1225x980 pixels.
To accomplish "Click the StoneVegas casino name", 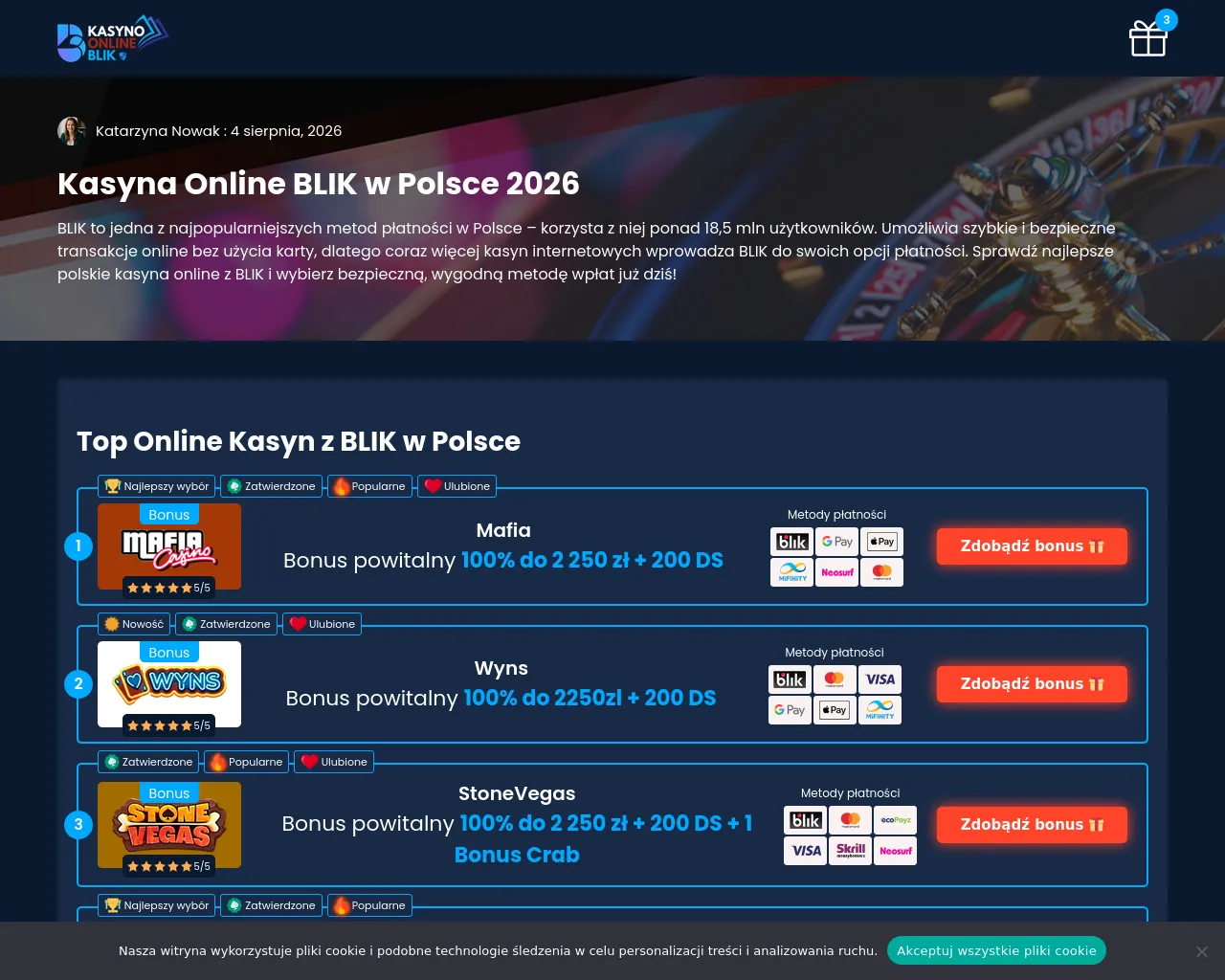I will (517, 793).
